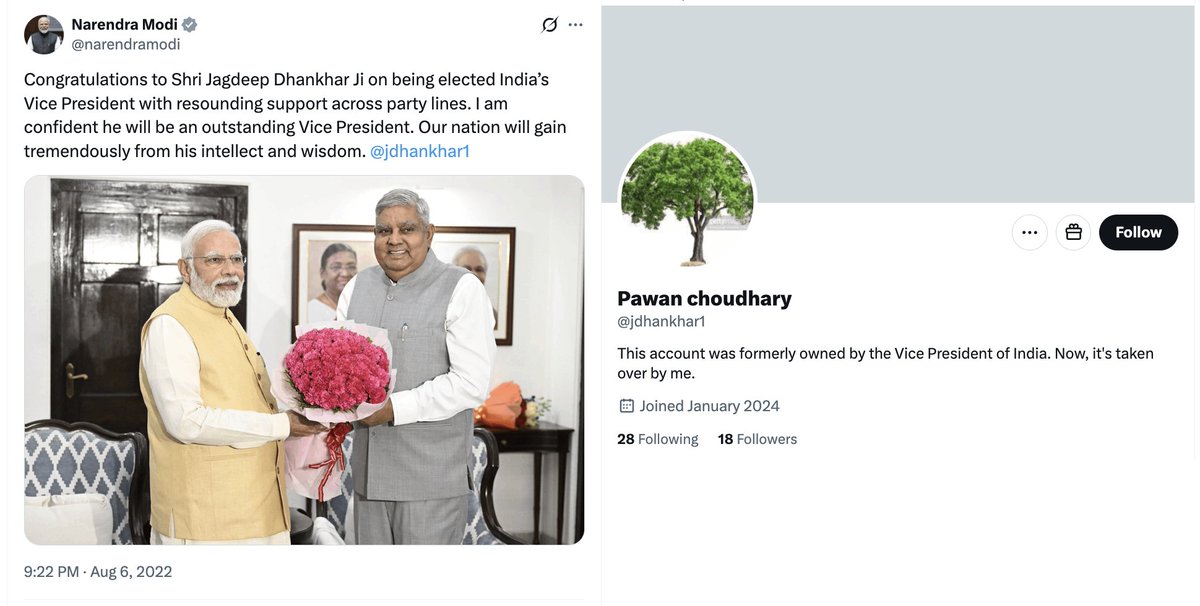Click the @jdhankhar1 mention in the tweet text
The height and width of the screenshot is (606, 1200).
[420, 151]
